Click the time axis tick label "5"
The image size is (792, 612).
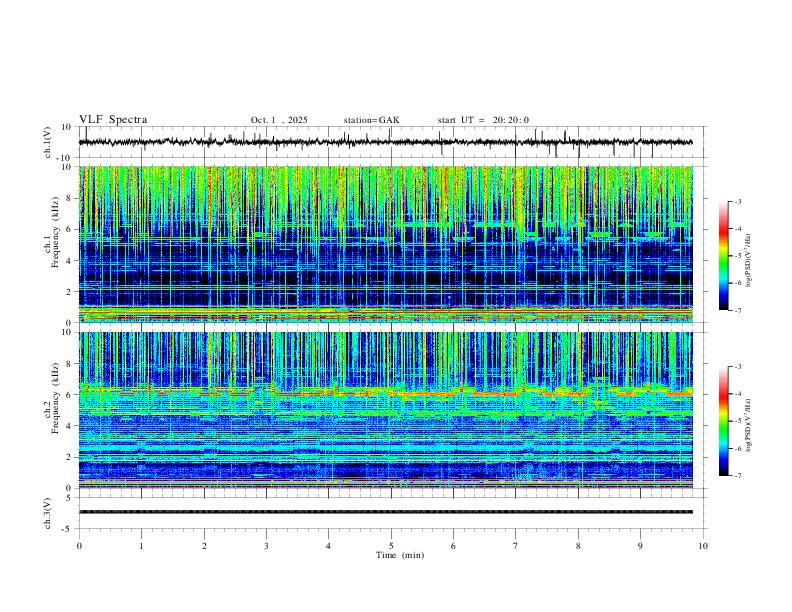pyautogui.click(x=391, y=546)
